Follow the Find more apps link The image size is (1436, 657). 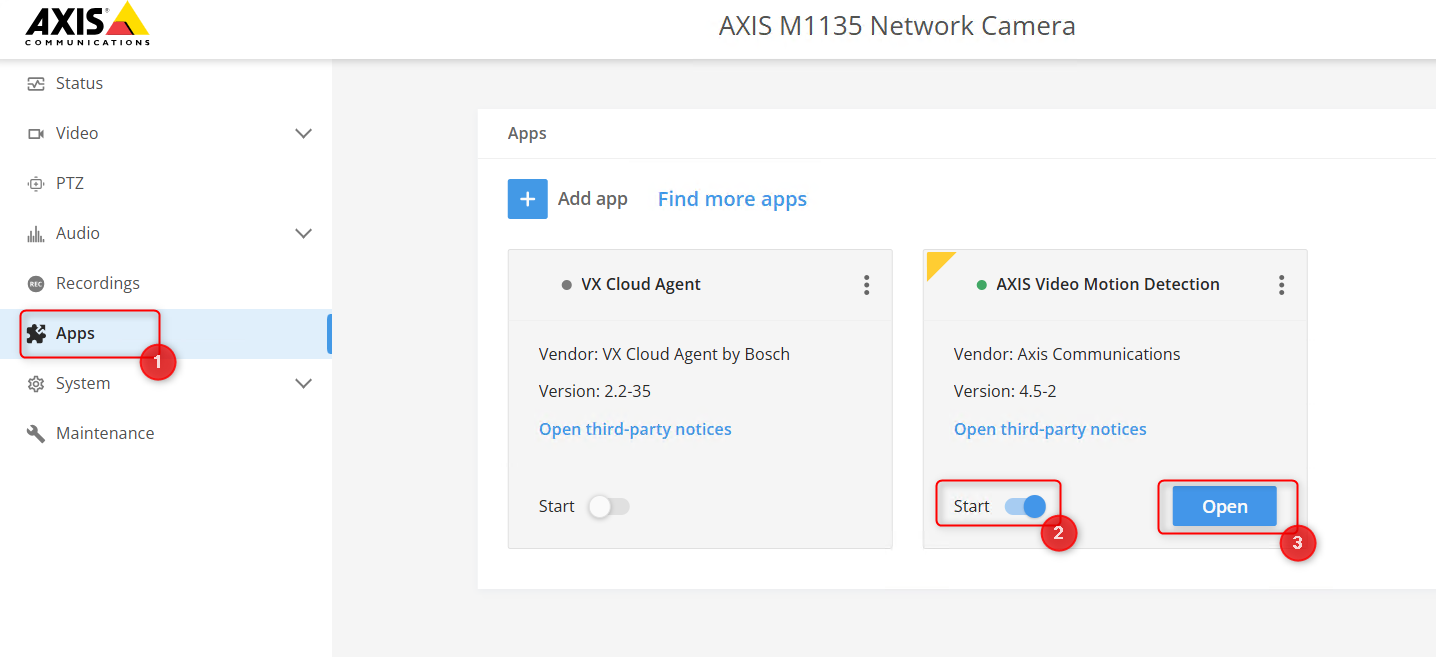pyautogui.click(x=732, y=199)
